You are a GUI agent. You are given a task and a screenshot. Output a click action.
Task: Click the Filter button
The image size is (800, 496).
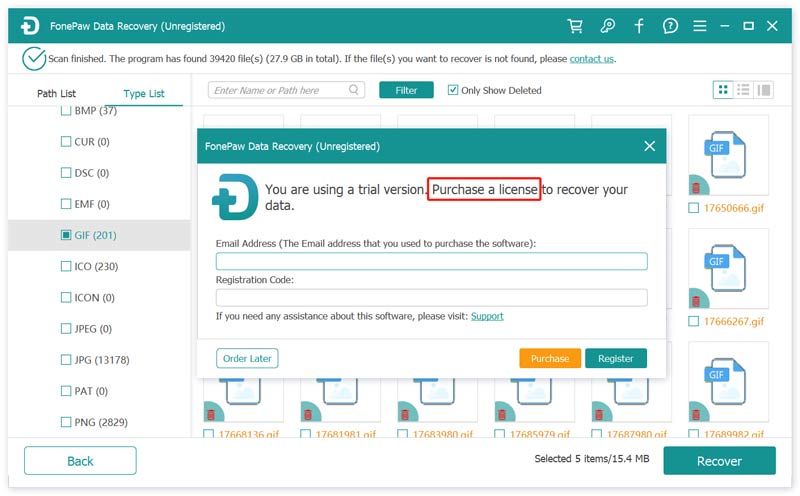pos(406,90)
